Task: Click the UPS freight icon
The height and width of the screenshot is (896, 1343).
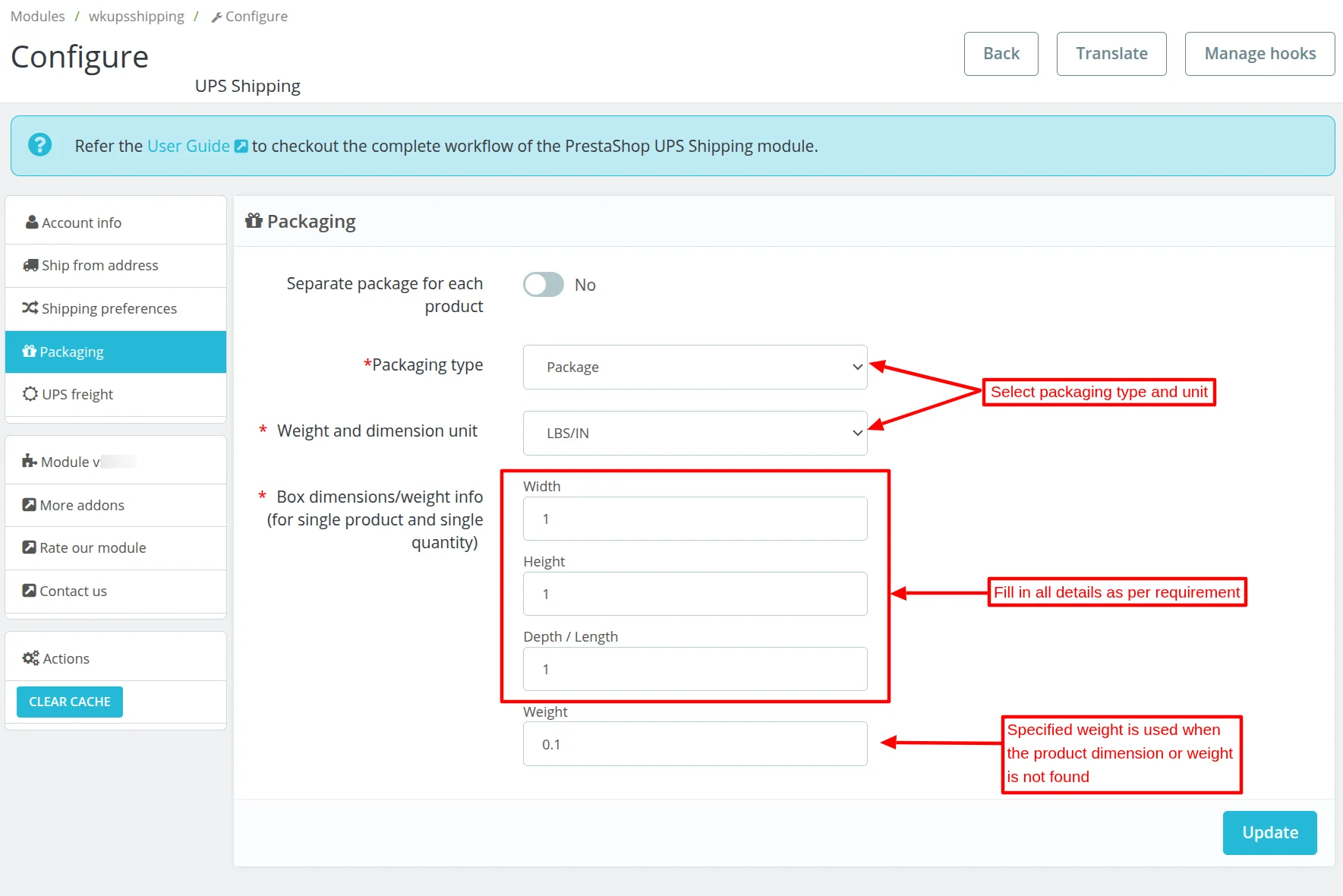Action: (30, 393)
